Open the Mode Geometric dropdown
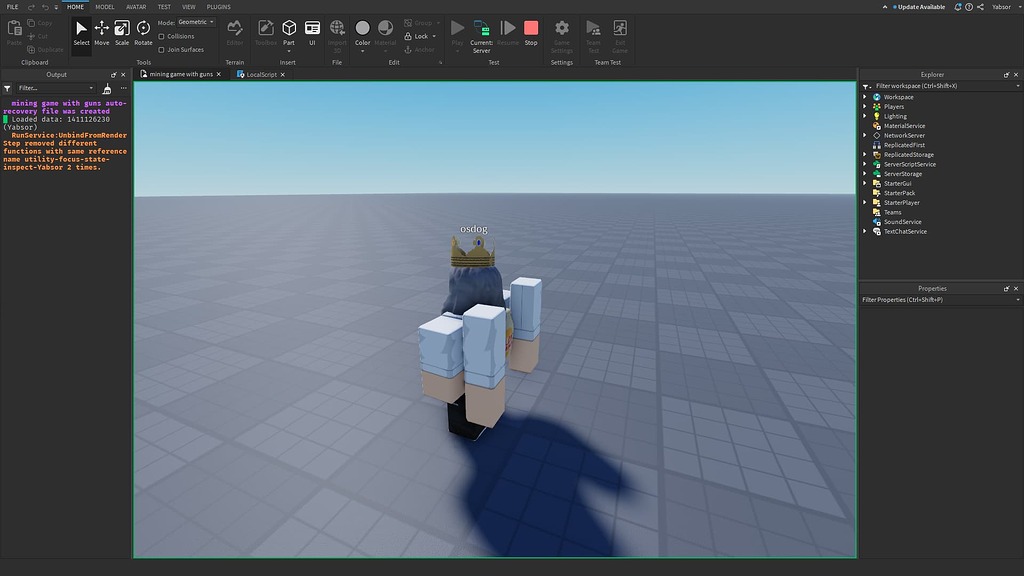The height and width of the screenshot is (576, 1024). pyautogui.click(x=196, y=22)
